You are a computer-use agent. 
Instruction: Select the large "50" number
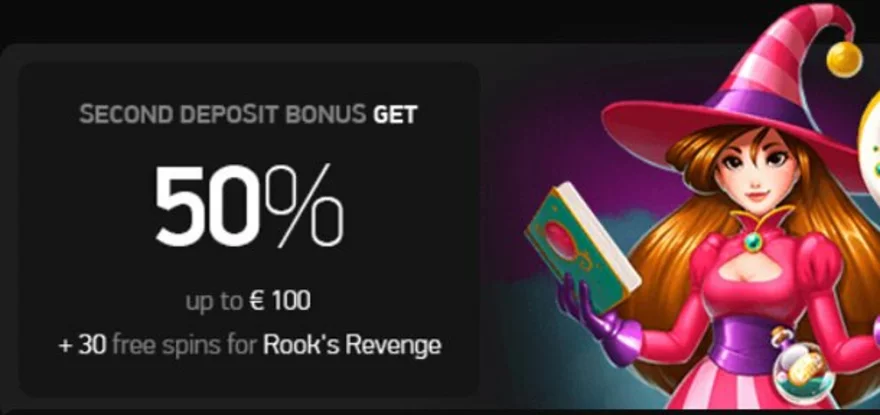206,207
